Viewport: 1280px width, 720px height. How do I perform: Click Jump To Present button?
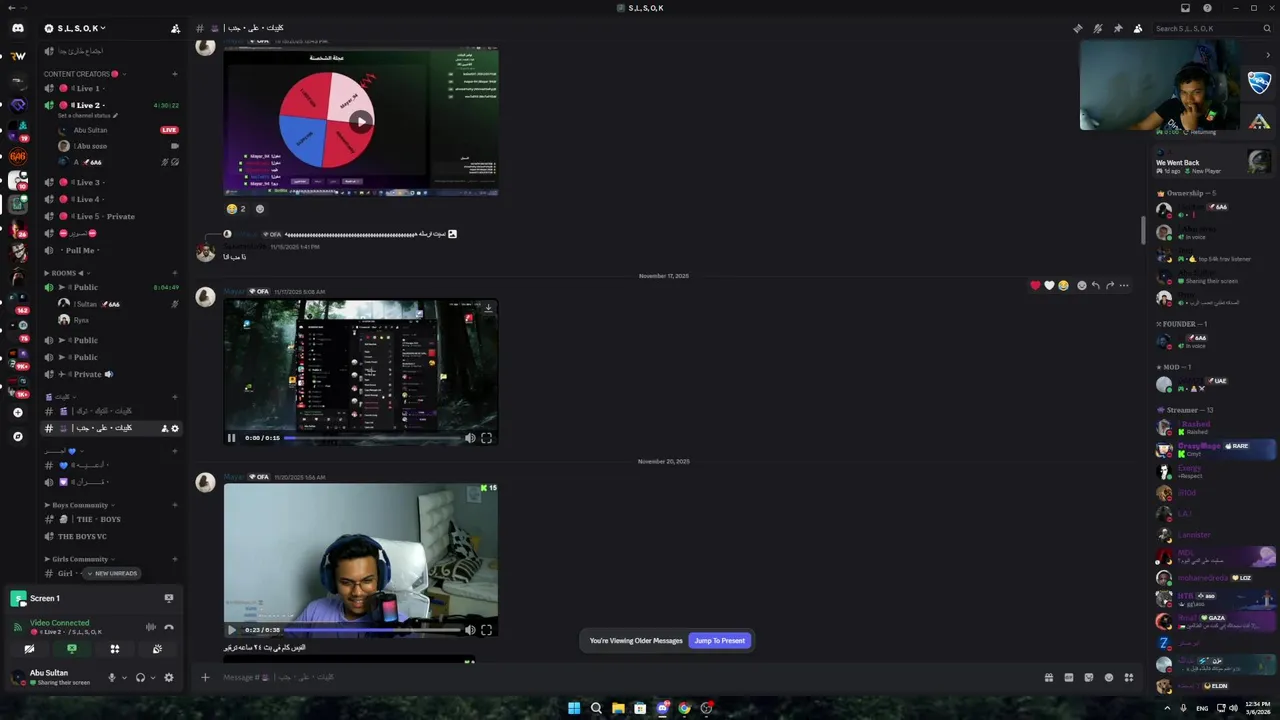click(x=719, y=641)
